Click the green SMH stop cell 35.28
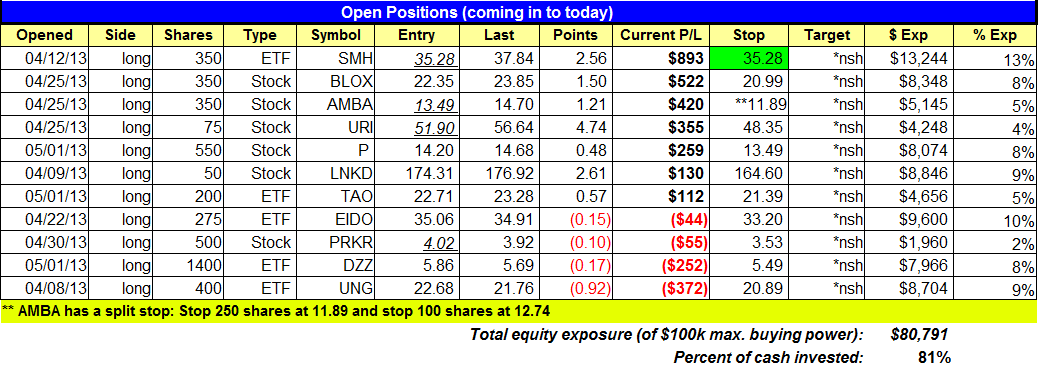The height and width of the screenshot is (383, 1043). point(749,59)
